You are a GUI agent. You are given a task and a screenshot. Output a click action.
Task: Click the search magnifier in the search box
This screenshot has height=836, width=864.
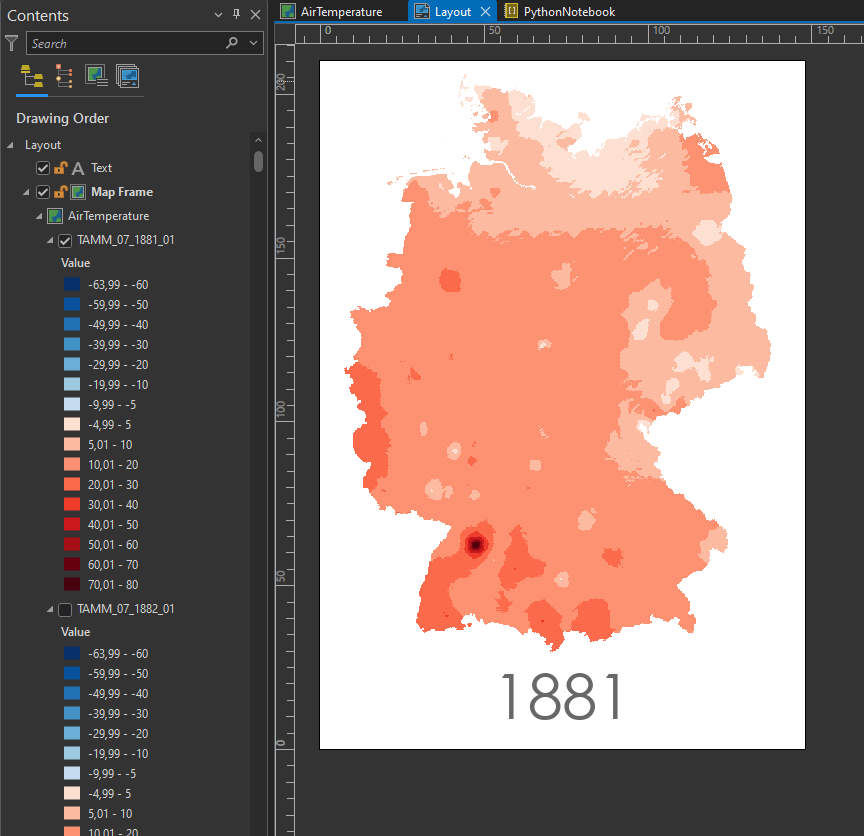[231, 43]
